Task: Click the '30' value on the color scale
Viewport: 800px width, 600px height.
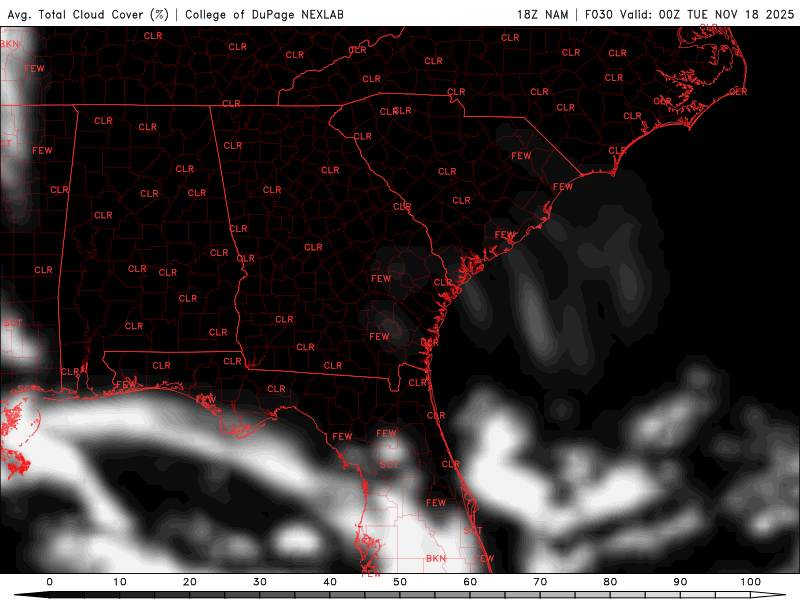Action: [260, 582]
